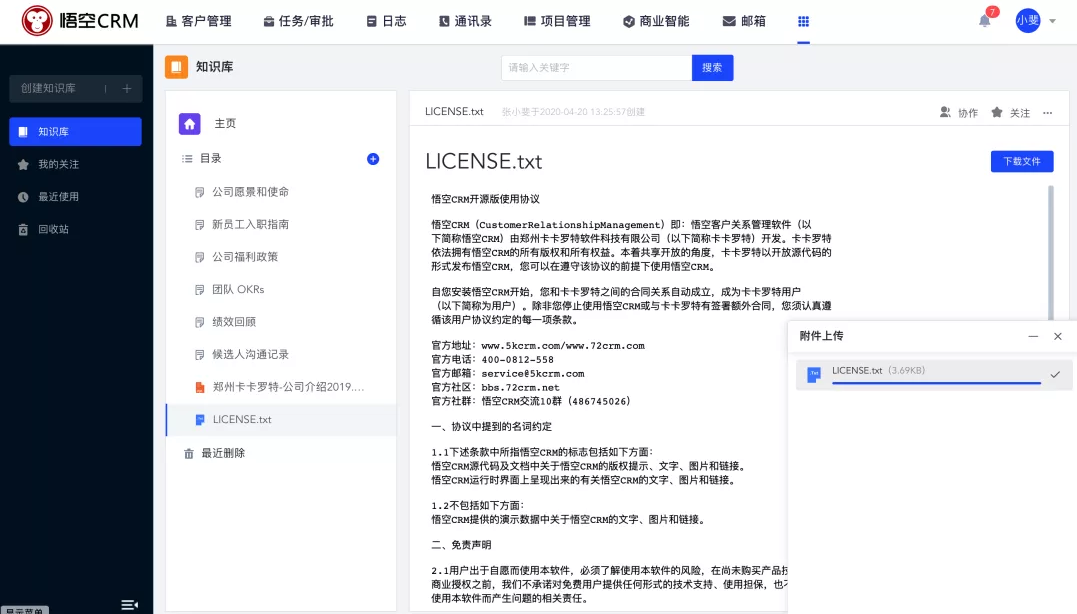Open 商业智能 menu

[656, 21]
